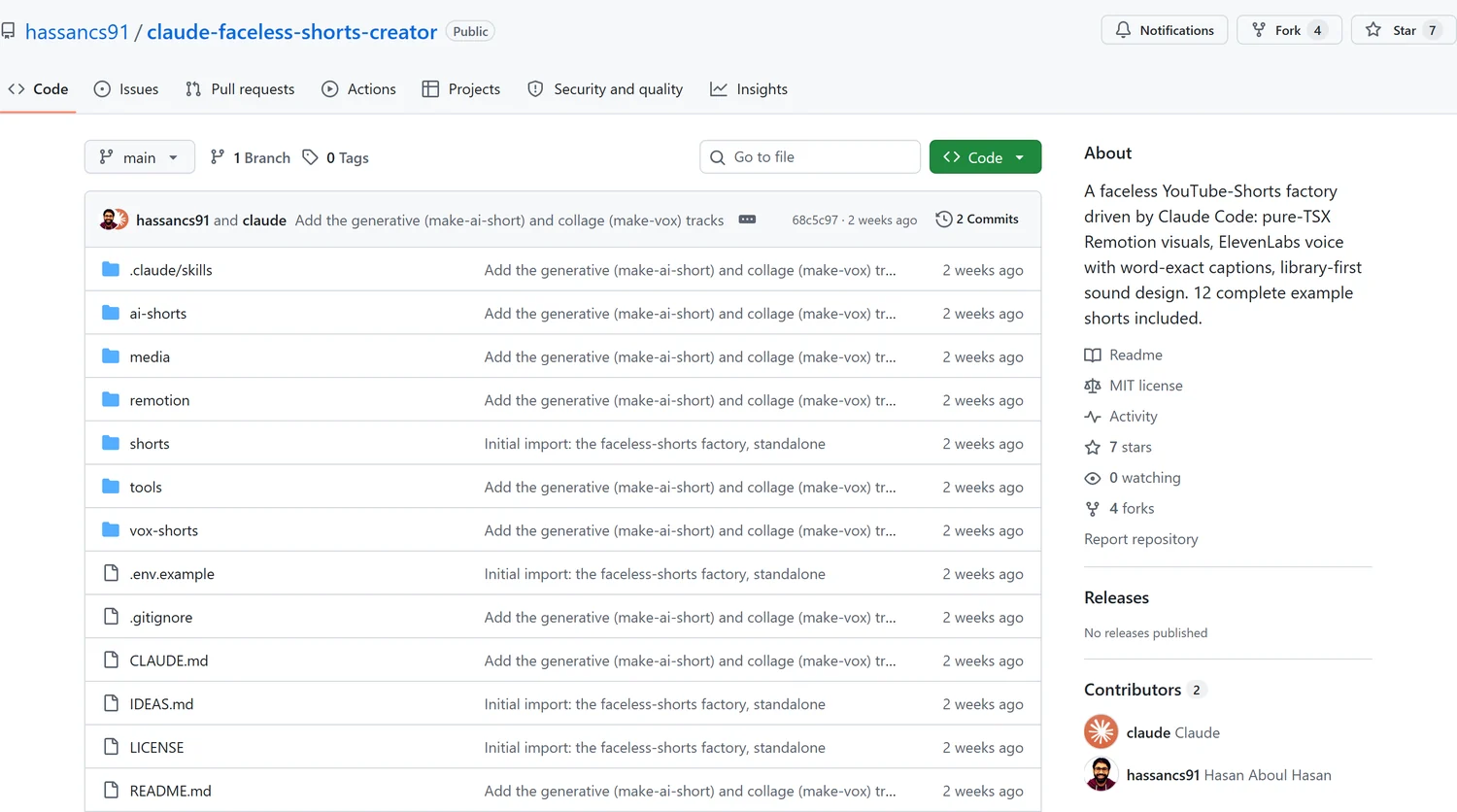Expand the commit message ellipsis button

click(747, 220)
